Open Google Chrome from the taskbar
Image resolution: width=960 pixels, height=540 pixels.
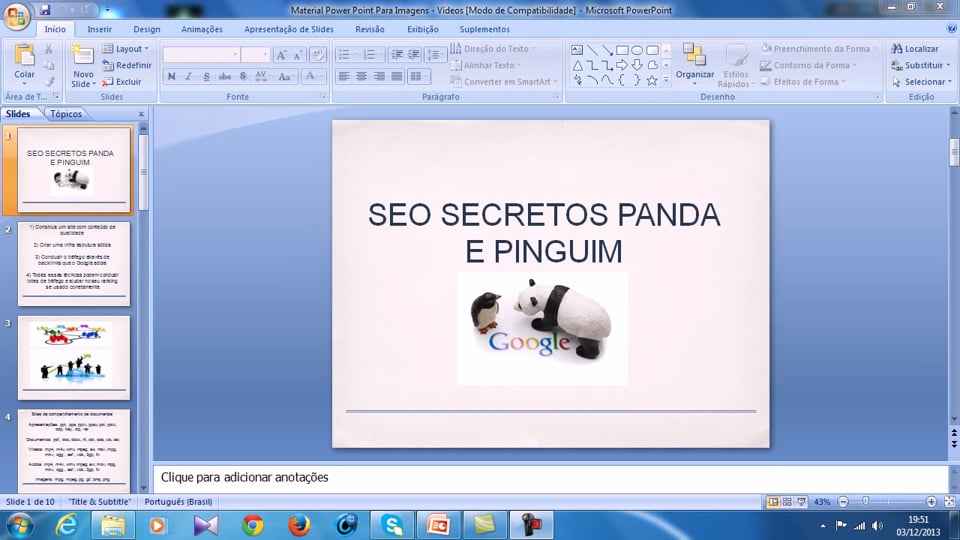[x=252, y=525]
